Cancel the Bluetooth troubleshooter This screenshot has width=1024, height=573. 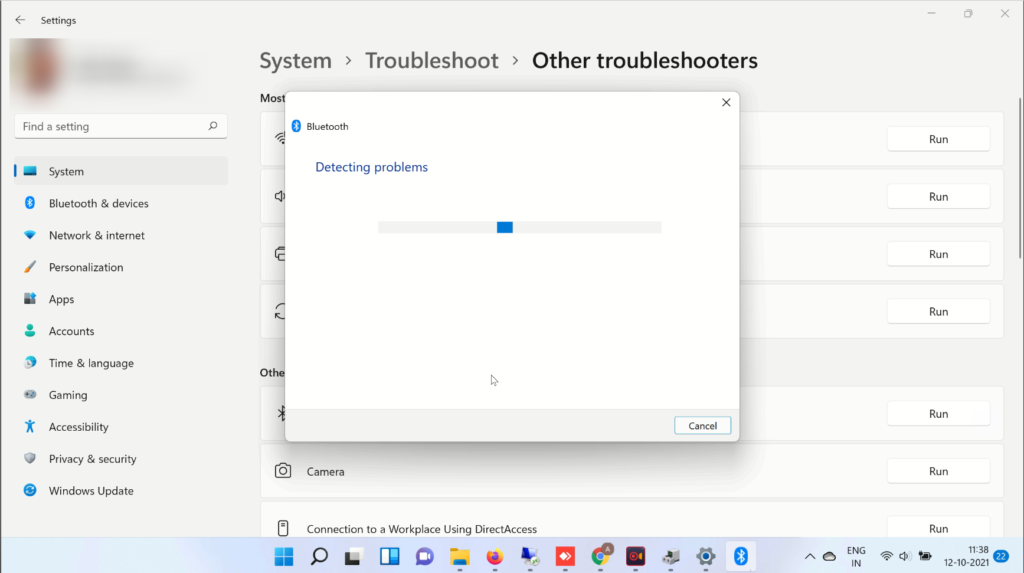(x=702, y=425)
